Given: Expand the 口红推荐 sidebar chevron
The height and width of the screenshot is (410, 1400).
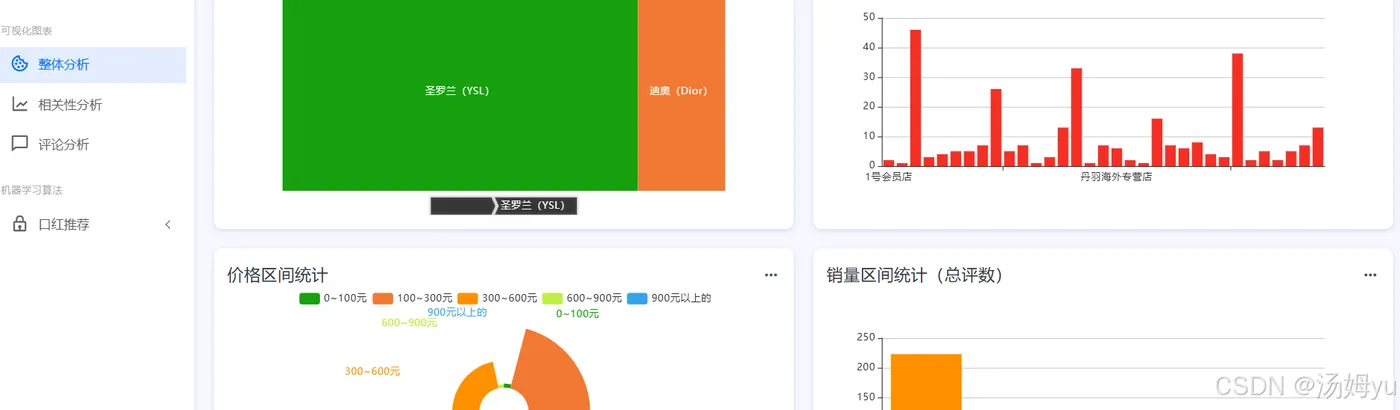Looking at the screenshot, I should pos(168,225).
